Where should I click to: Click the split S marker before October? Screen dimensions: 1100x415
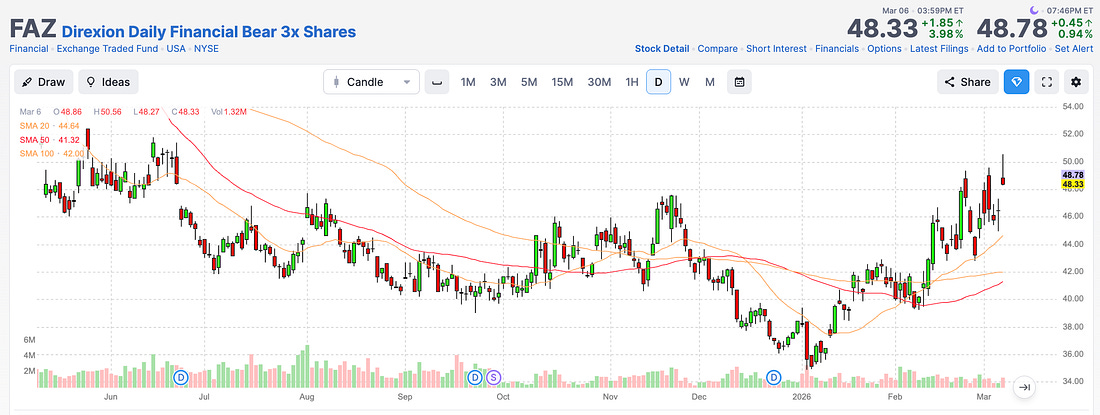coord(493,378)
